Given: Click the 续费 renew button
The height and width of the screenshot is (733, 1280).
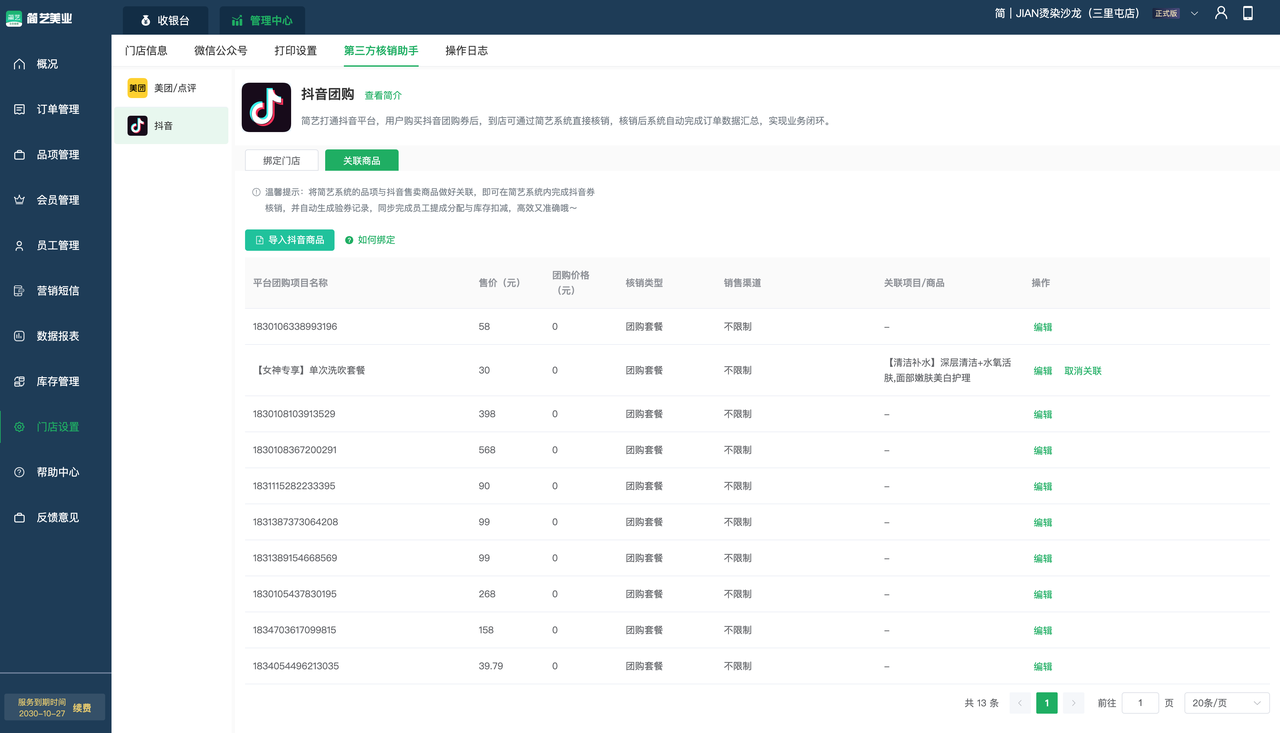Looking at the screenshot, I should [82, 708].
